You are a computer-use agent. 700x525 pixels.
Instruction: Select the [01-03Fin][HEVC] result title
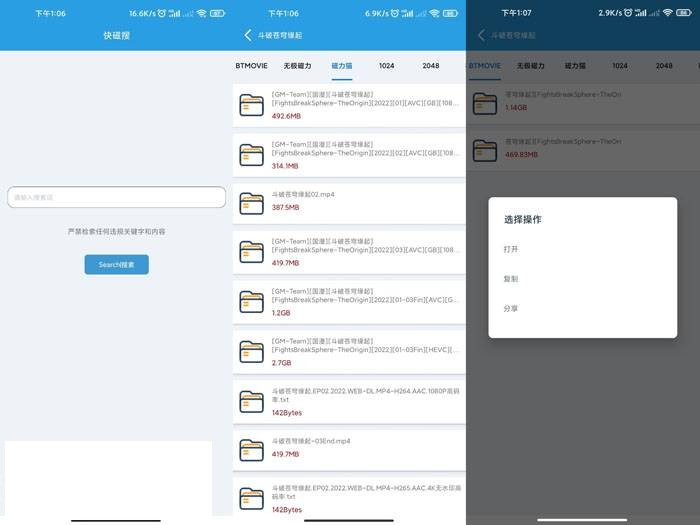[x=365, y=346]
